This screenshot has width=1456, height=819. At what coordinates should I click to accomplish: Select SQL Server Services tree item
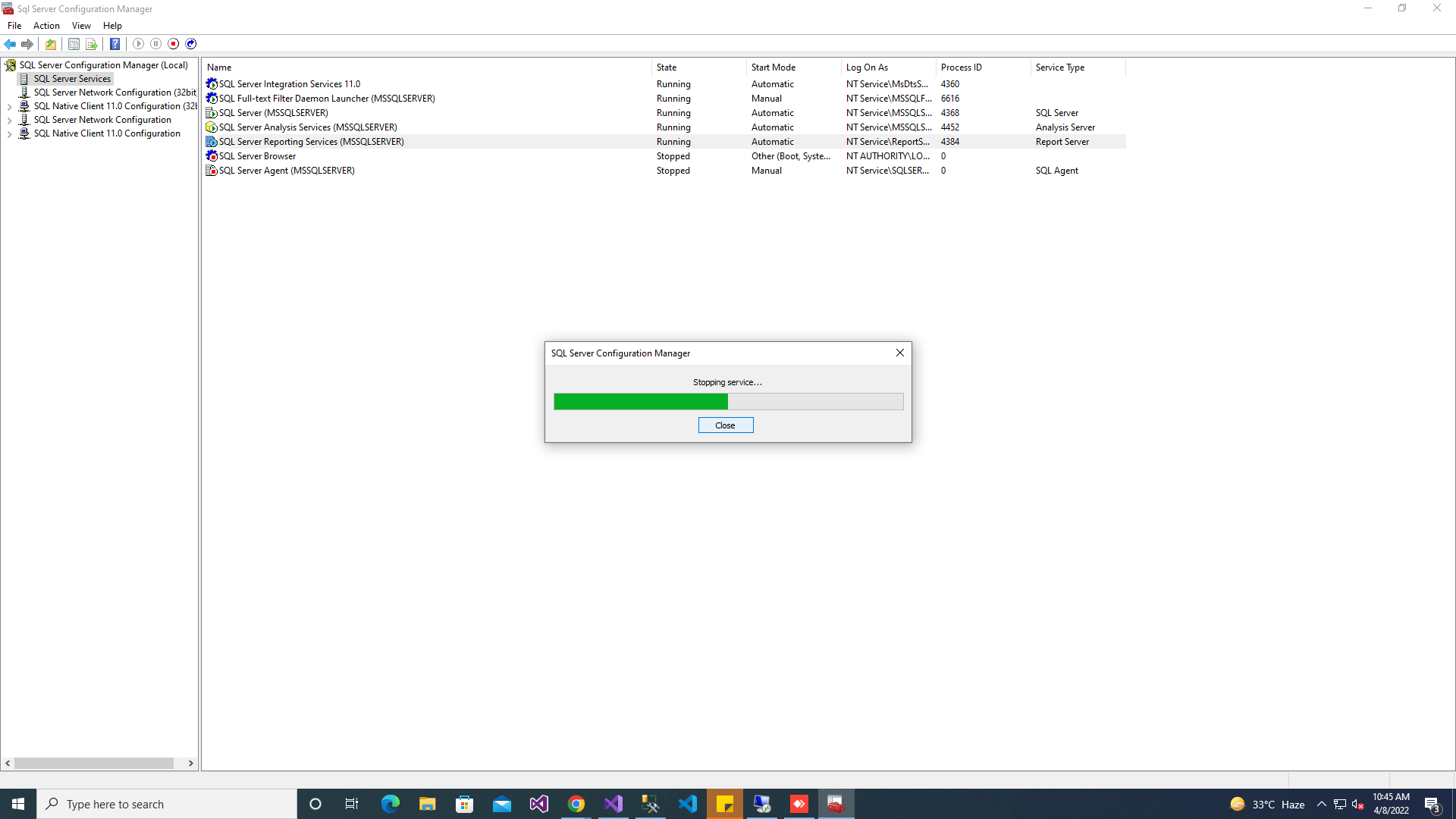(x=72, y=79)
